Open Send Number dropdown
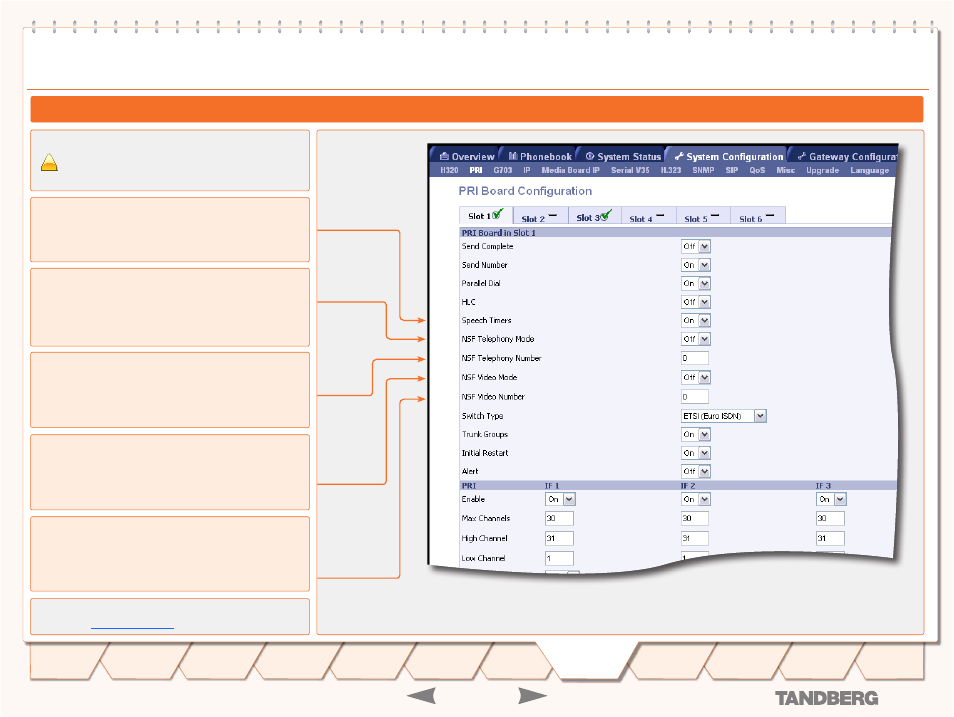954x717 pixels. click(x=695, y=265)
